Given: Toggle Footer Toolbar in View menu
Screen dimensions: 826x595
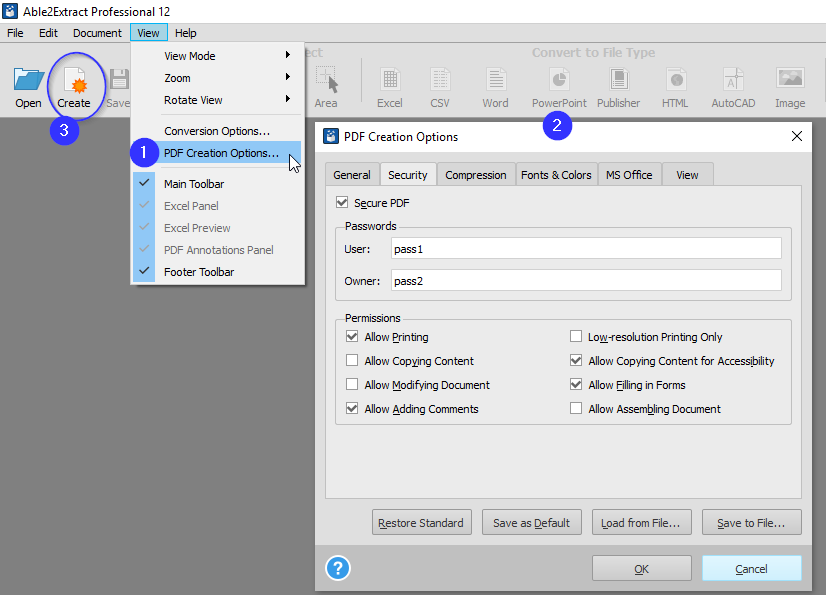Looking at the screenshot, I should (217, 272).
